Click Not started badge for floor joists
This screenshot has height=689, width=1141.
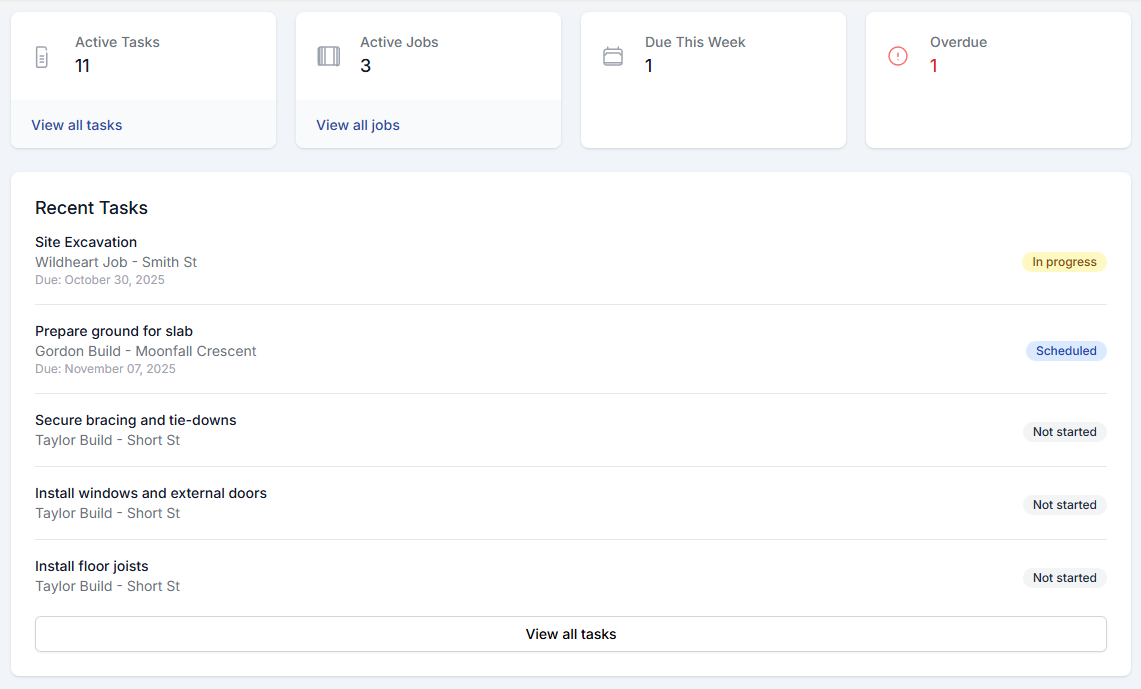pyautogui.click(x=1064, y=578)
